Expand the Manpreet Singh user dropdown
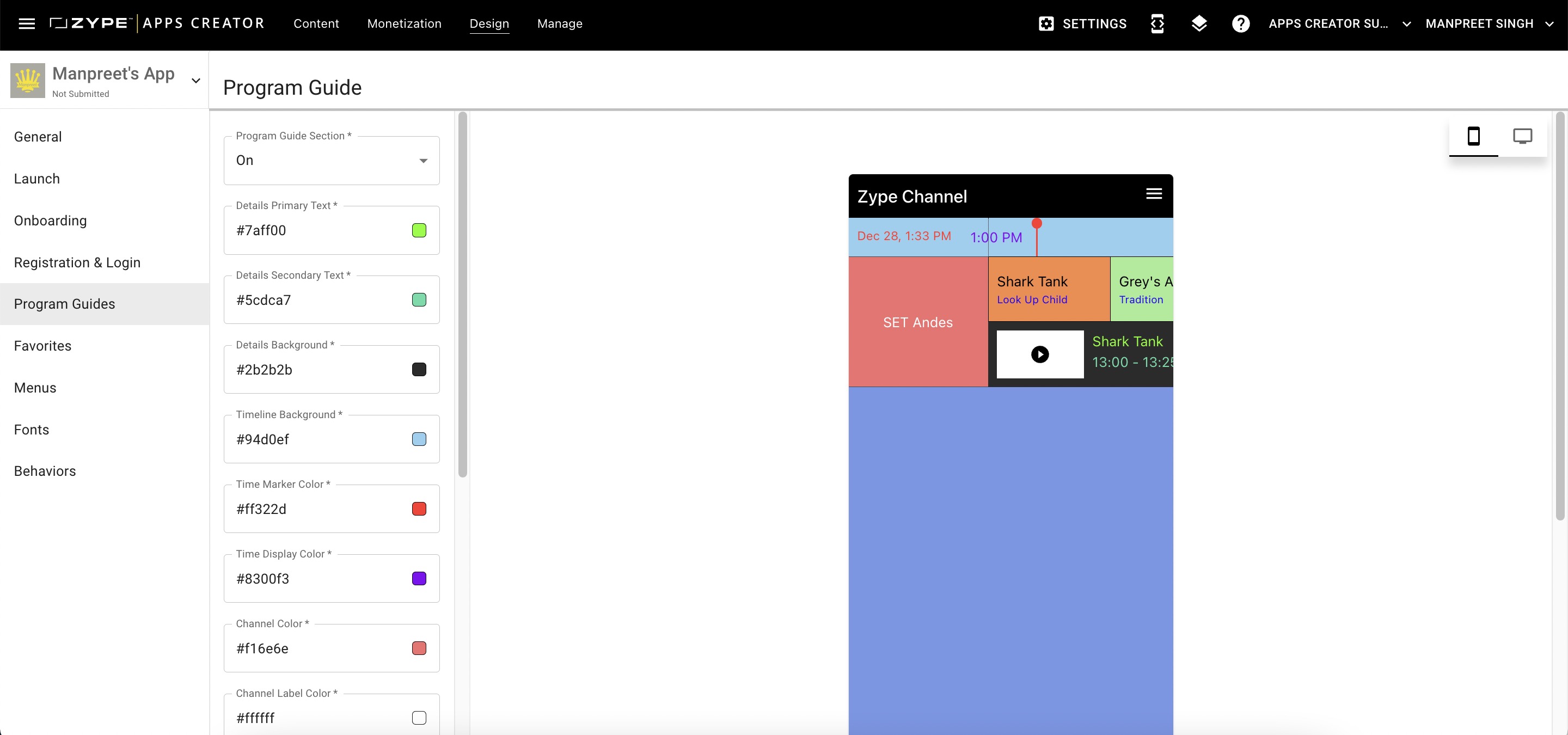Viewport: 1568px width, 735px height. tap(1490, 24)
